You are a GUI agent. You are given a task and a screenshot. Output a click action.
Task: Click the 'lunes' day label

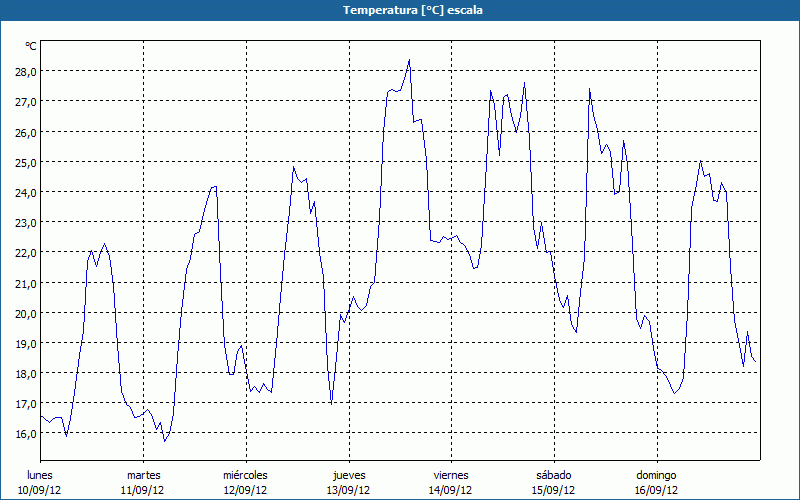click(x=40, y=474)
